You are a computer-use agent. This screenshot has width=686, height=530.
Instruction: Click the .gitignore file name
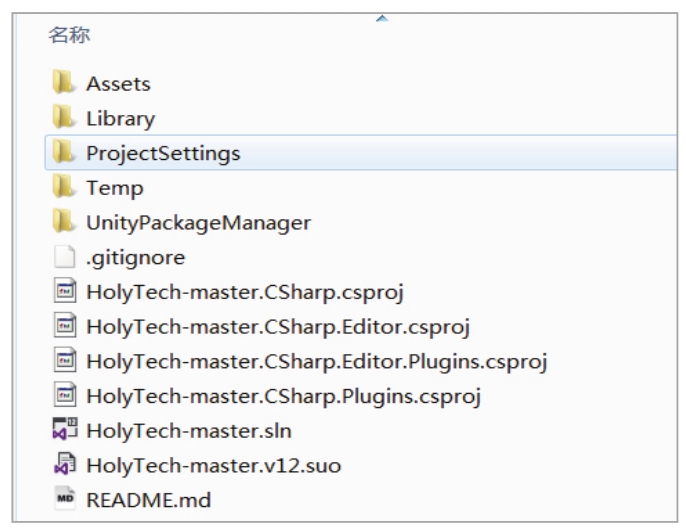point(136,258)
